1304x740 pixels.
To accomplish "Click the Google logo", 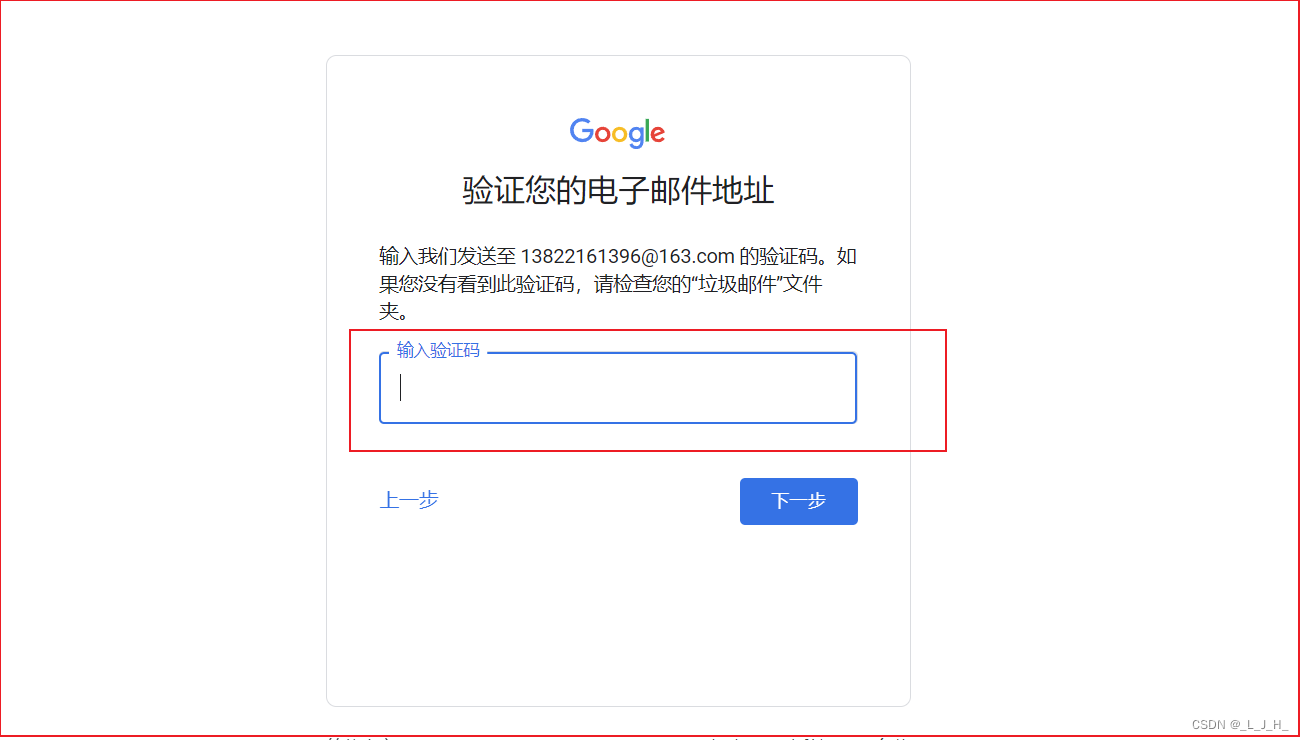I will (617, 133).
